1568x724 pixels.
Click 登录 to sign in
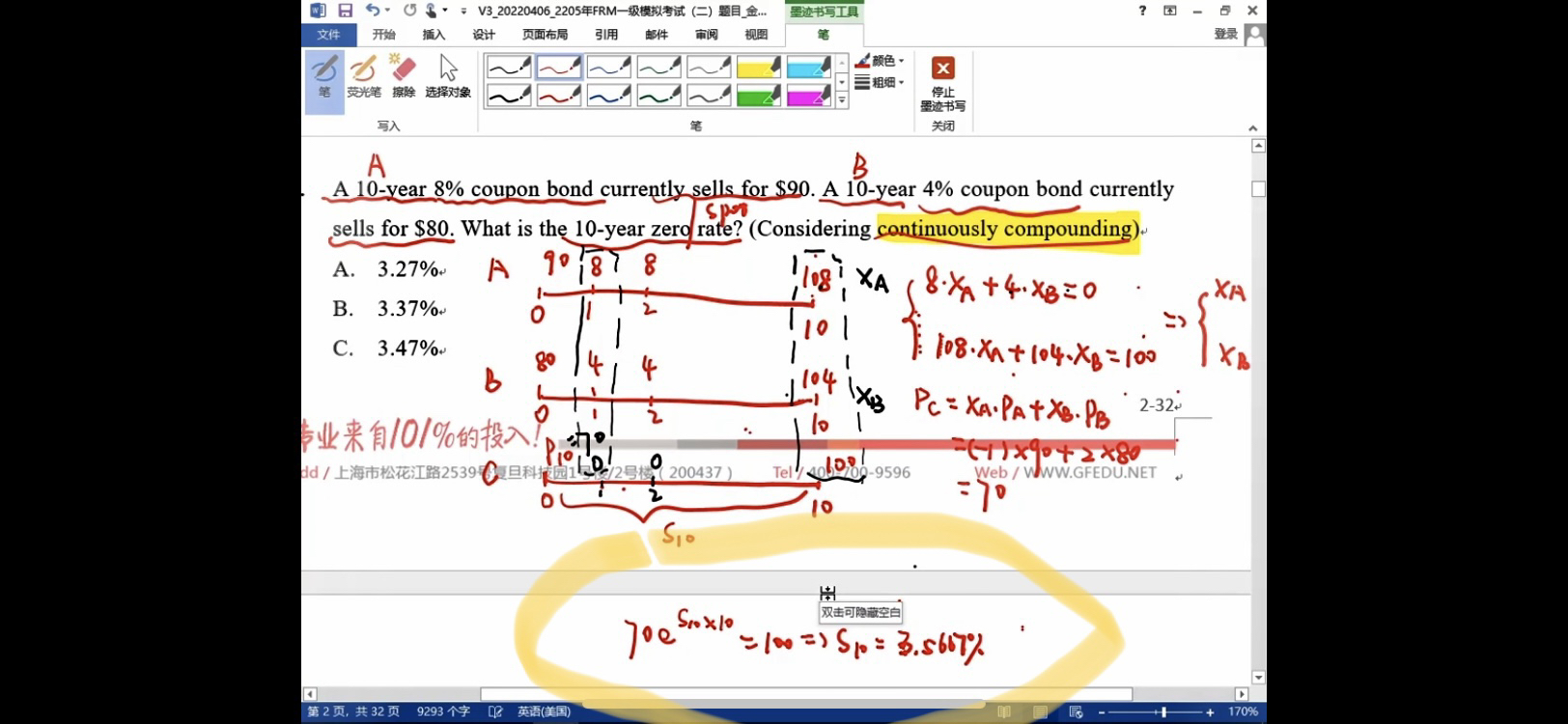pyautogui.click(x=1226, y=34)
